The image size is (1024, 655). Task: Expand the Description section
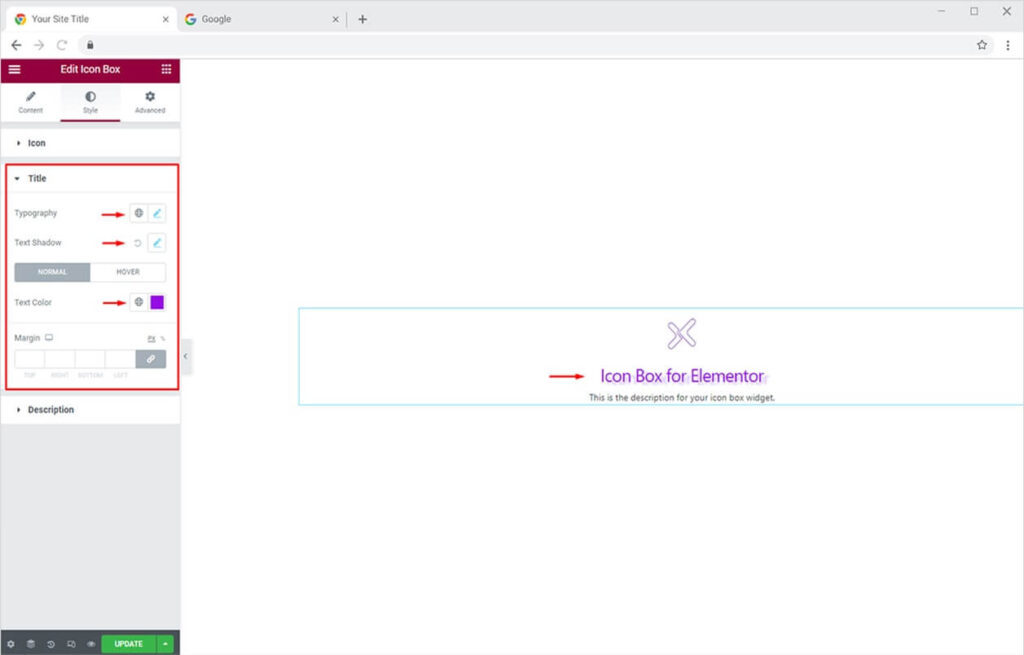click(50, 410)
